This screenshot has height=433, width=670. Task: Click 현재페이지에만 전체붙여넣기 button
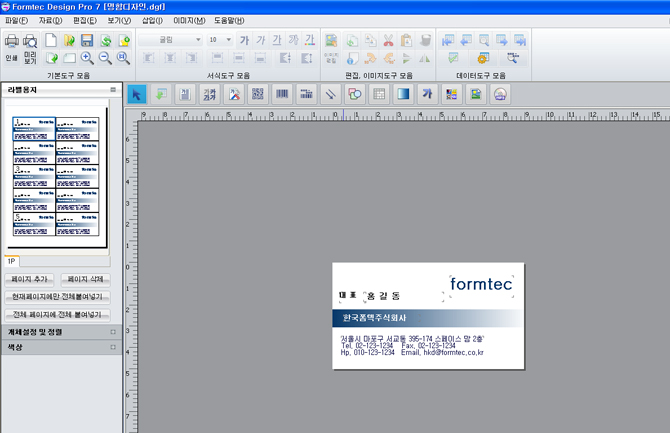(57, 297)
